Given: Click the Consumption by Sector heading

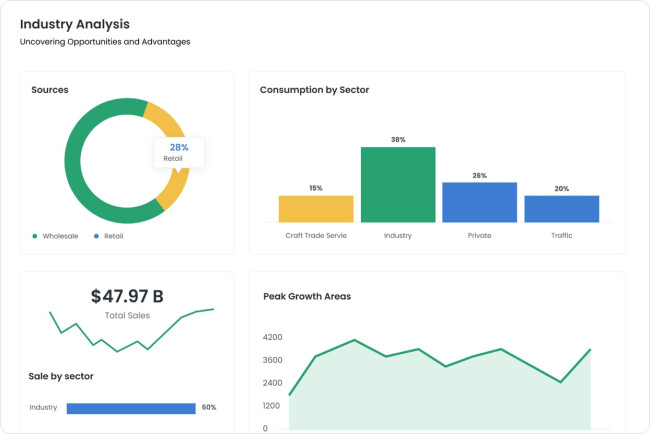Looking at the screenshot, I should click(x=314, y=90).
